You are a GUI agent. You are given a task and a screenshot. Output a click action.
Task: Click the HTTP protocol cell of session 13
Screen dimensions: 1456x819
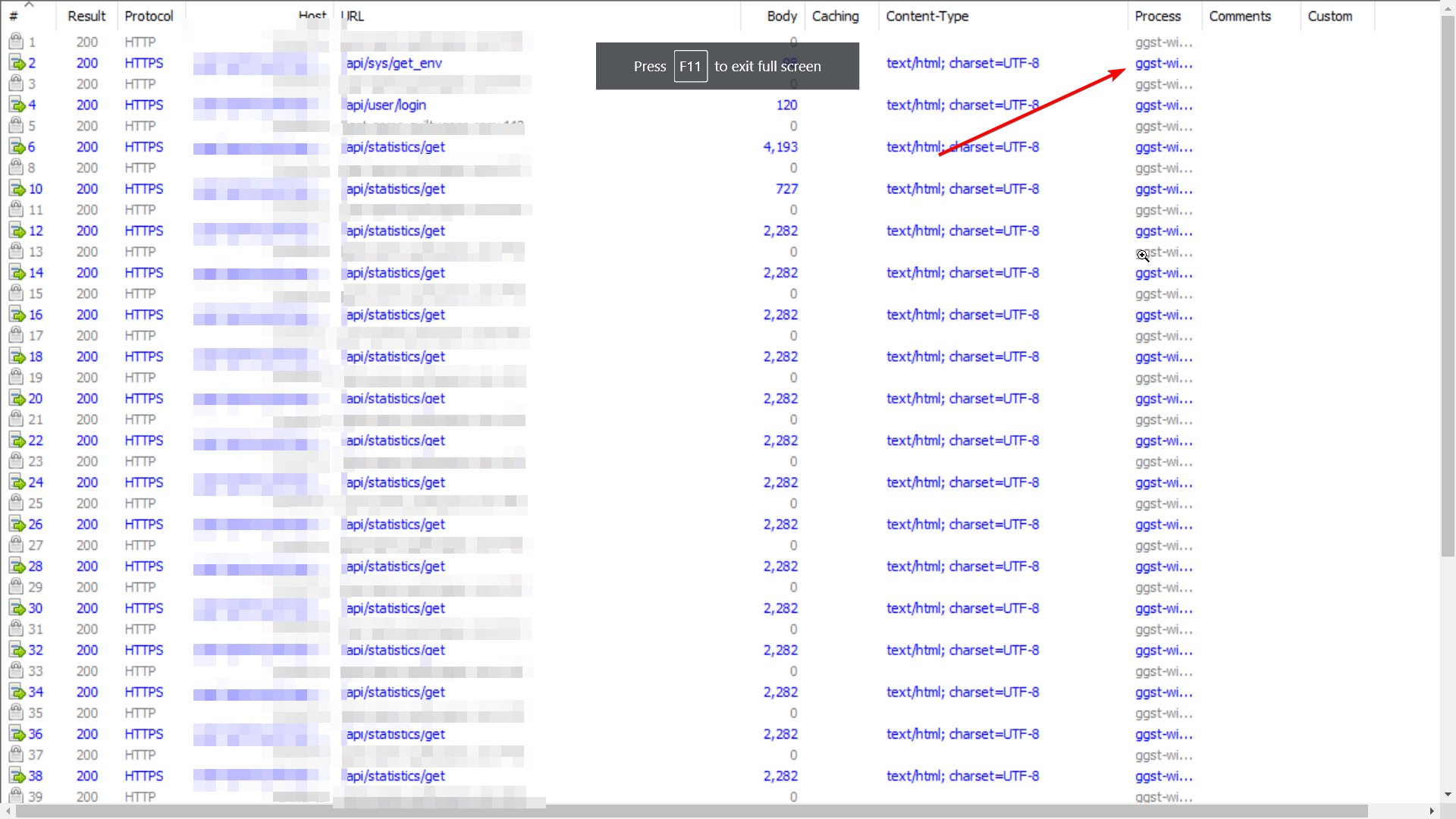pos(140,252)
